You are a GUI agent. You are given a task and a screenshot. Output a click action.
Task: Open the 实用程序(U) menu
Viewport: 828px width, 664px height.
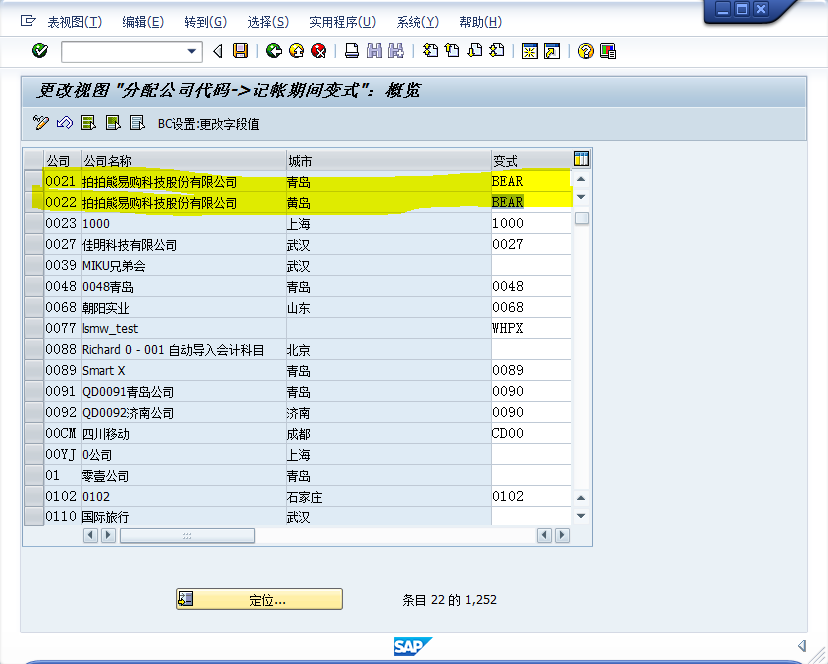342,22
